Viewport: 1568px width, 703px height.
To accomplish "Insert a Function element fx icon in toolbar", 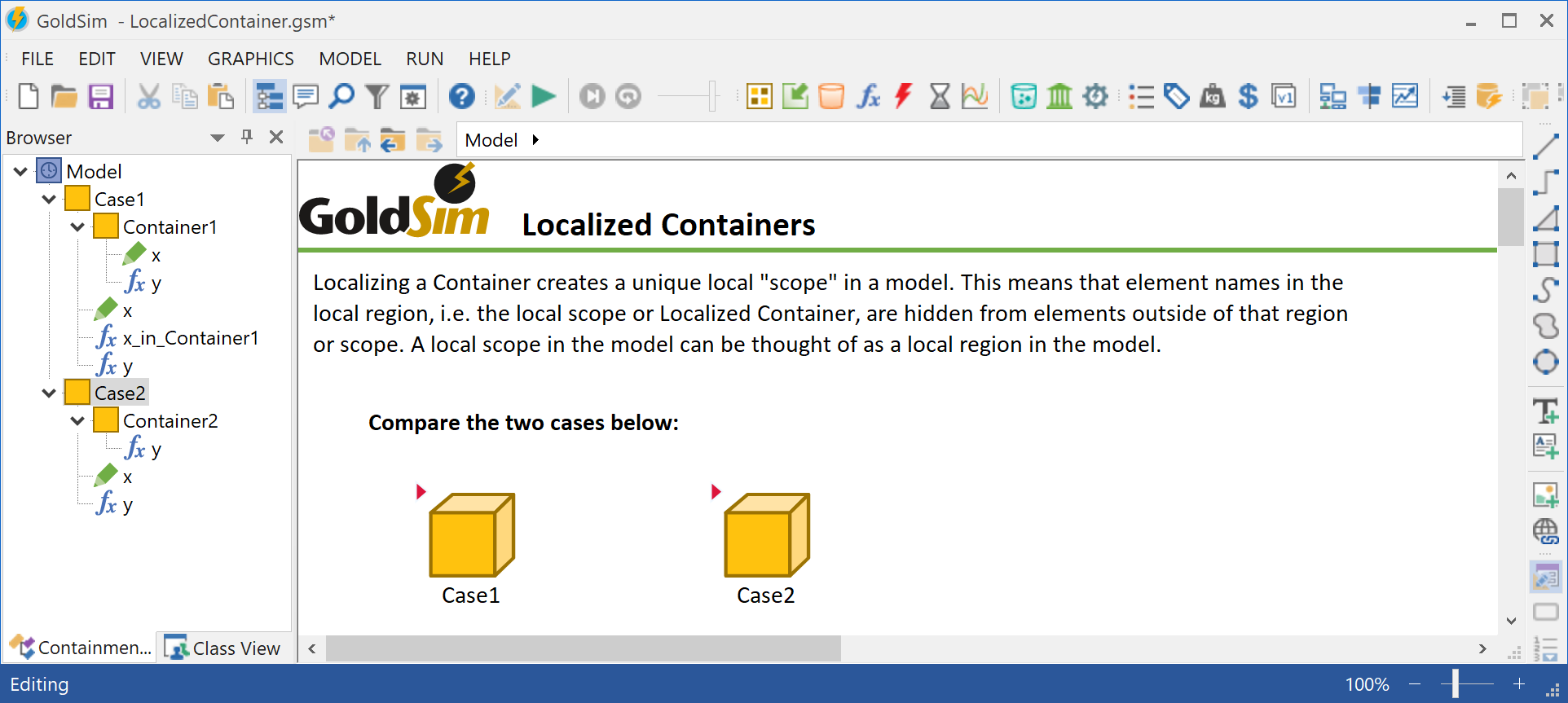I will tap(868, 96).
